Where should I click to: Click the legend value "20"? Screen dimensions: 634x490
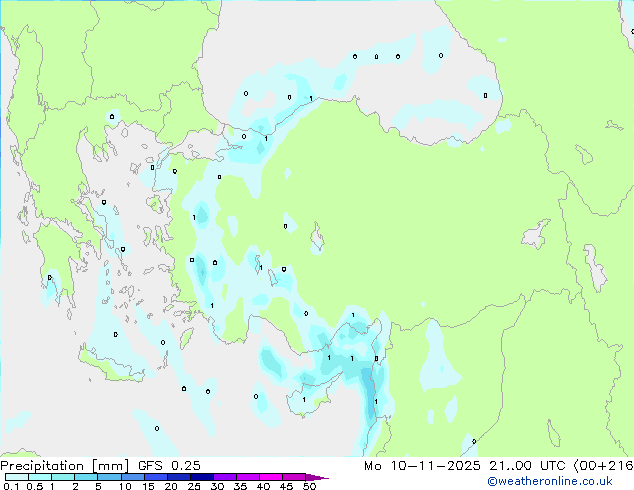click(171, 486)
